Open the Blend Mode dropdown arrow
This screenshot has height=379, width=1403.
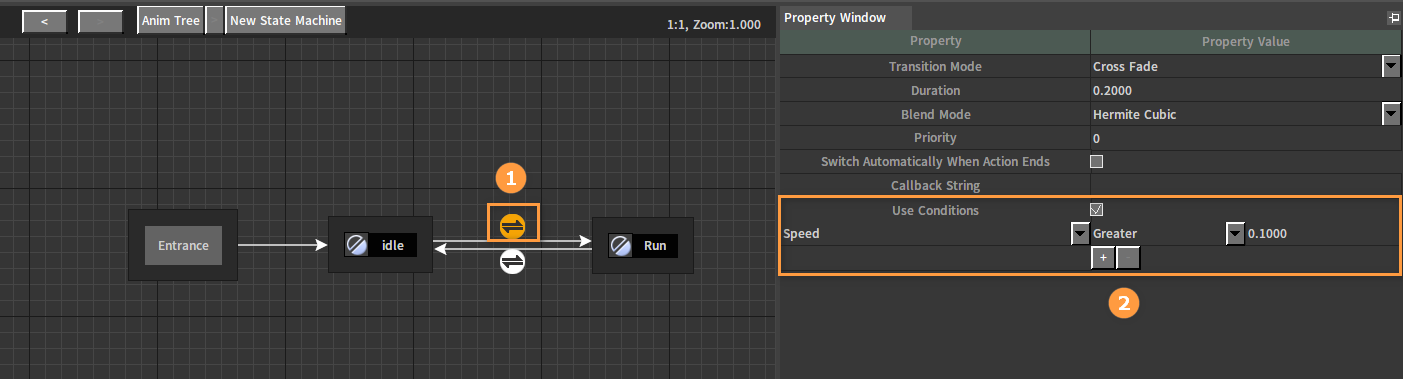click(x=1391, y=114)
